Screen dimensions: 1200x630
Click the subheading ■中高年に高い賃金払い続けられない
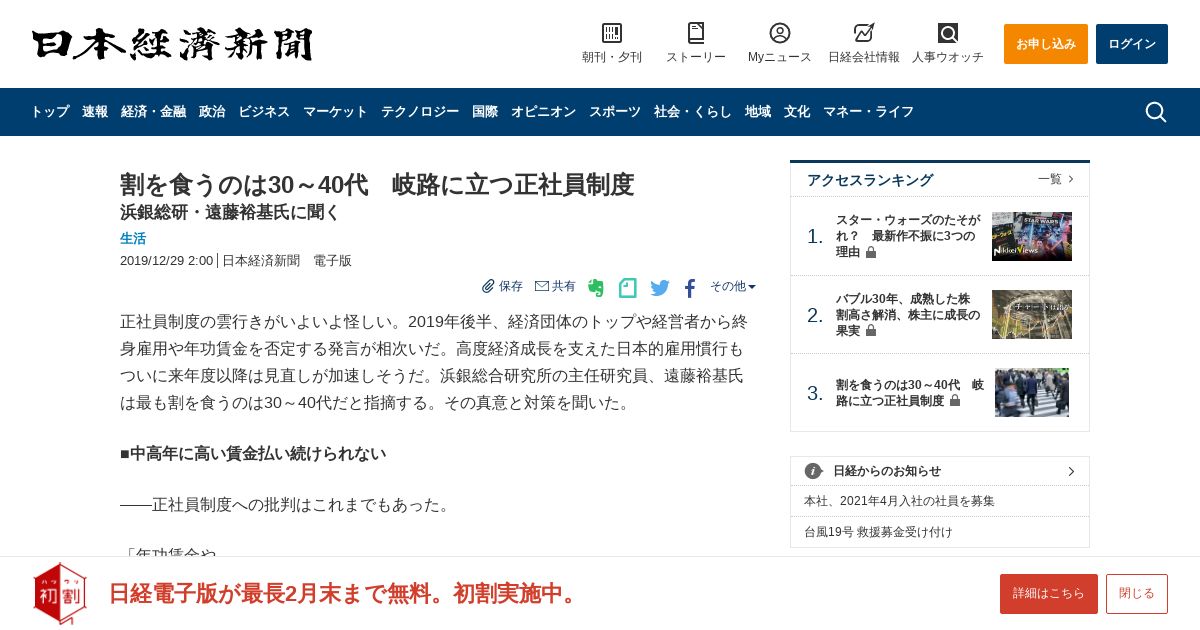pyautogui.click(x=253, y=454)
